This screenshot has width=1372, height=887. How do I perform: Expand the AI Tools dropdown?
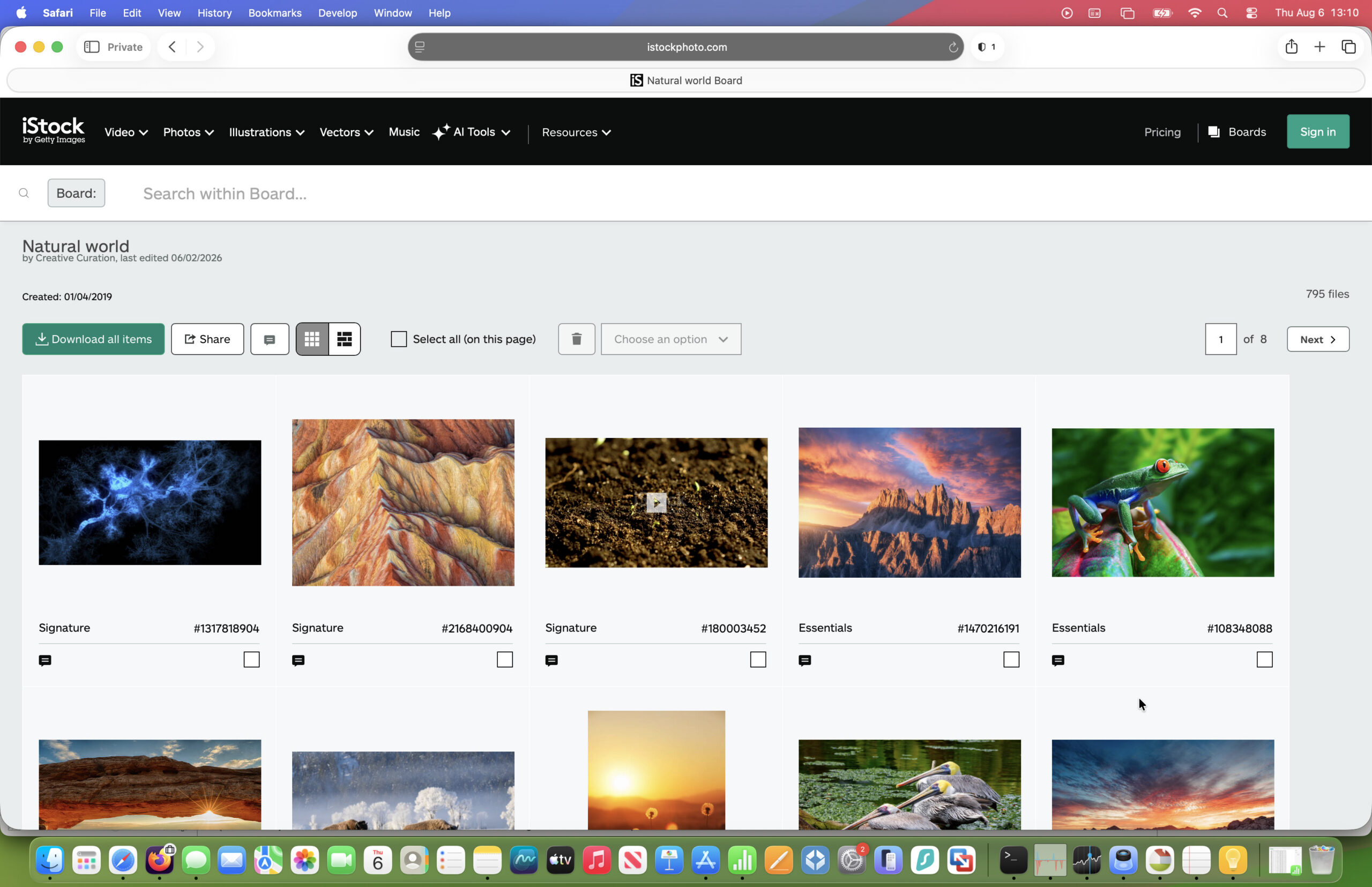point(471,132)
